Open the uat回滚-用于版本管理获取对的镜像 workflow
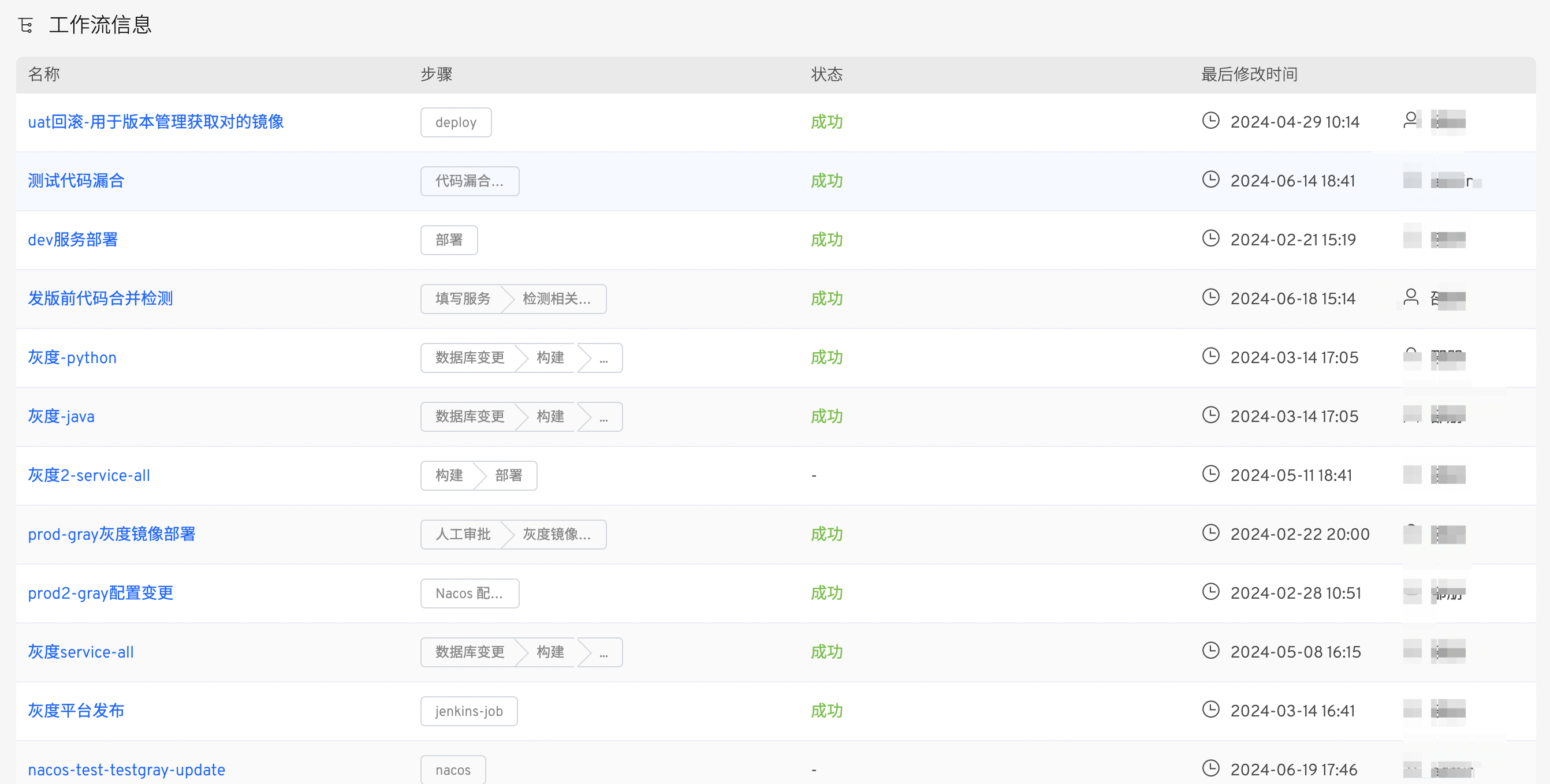The image size is (1550, 784). 156,122
